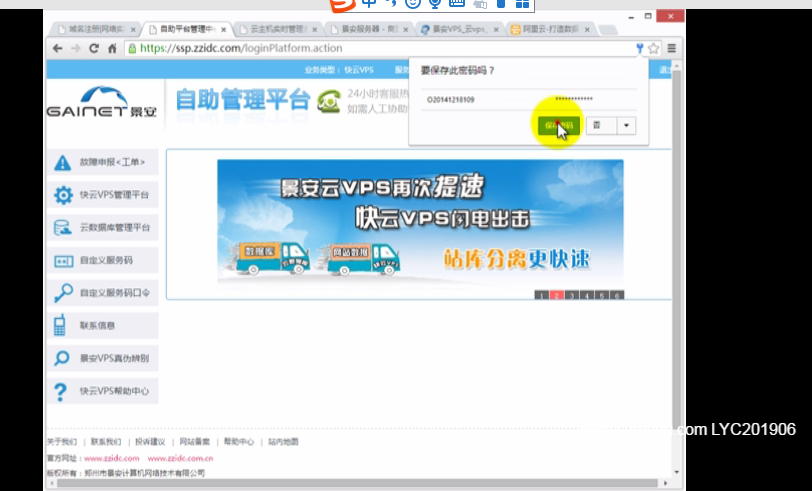812x491 pixels.
Task: Click the green save password button
Action: [x=559, y=125]
